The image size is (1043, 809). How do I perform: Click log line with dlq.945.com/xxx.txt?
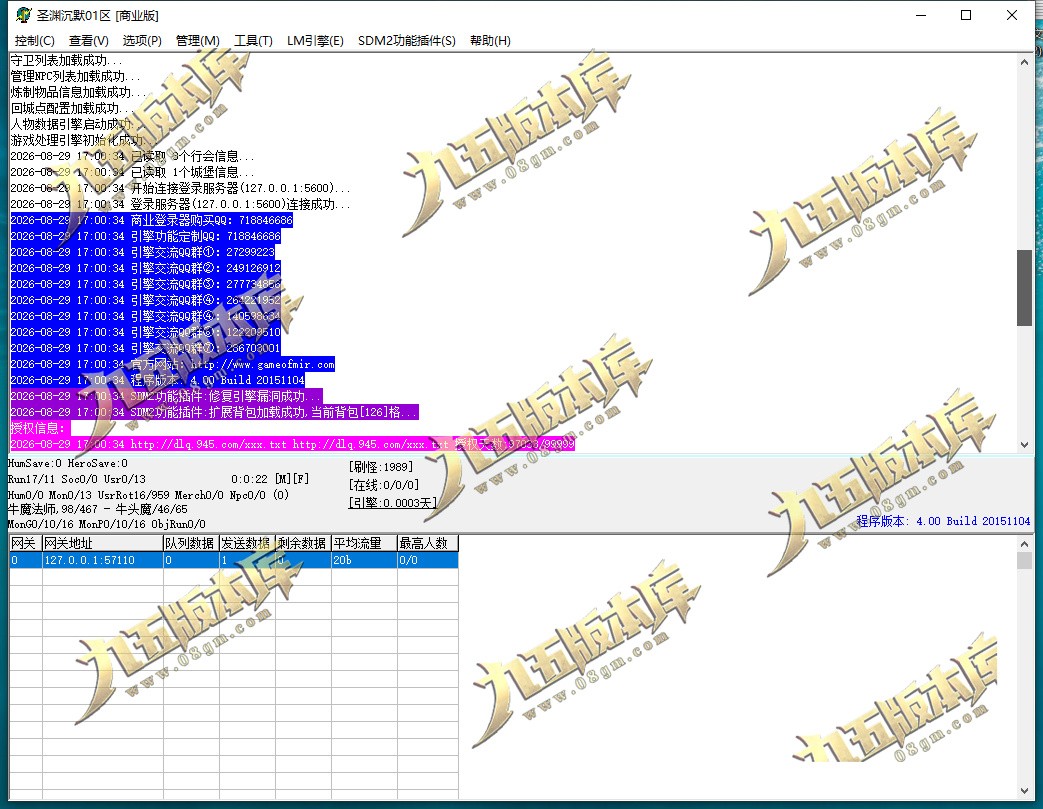point(293,444)
